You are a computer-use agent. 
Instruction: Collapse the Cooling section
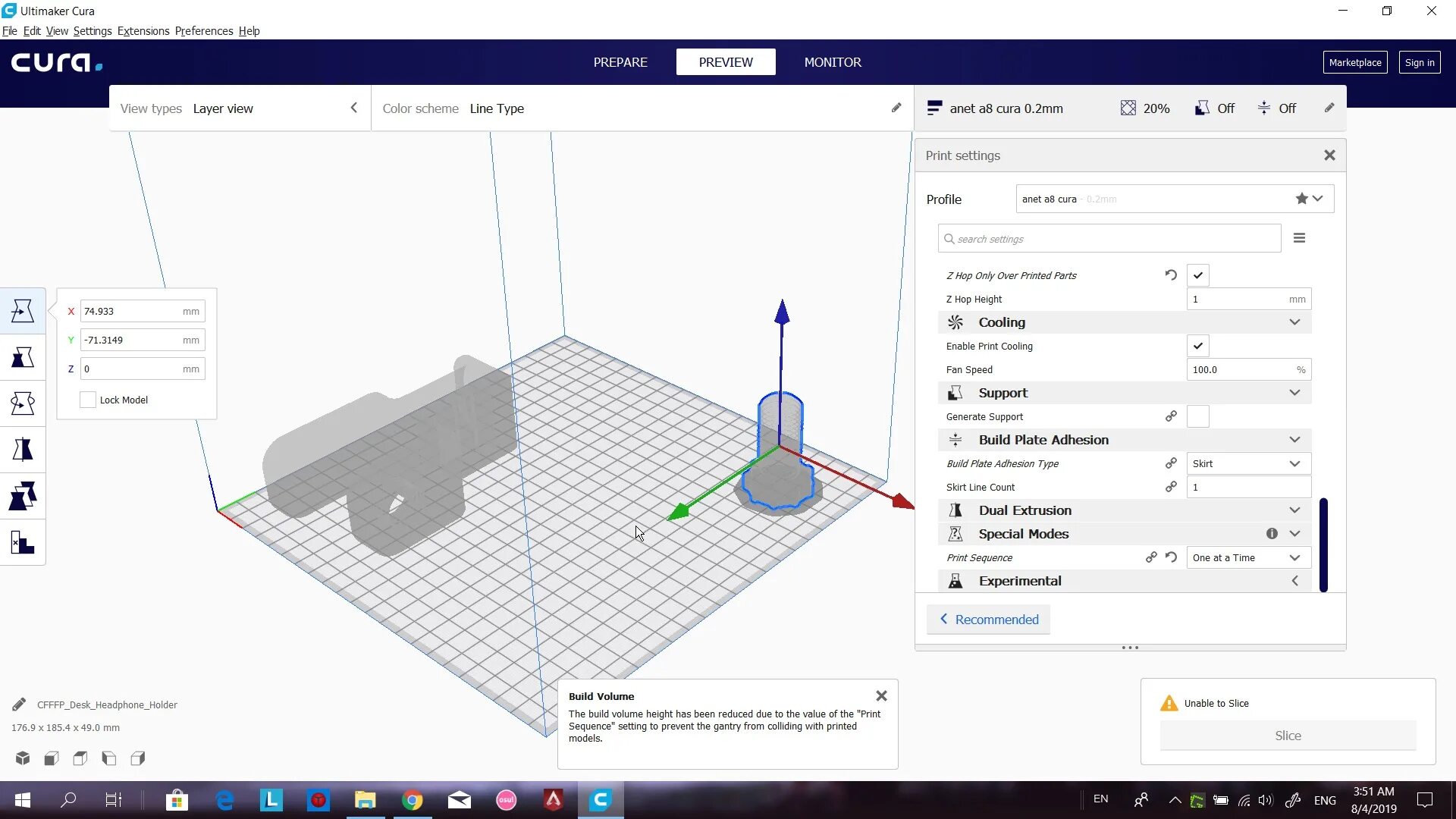(1294, 322)
